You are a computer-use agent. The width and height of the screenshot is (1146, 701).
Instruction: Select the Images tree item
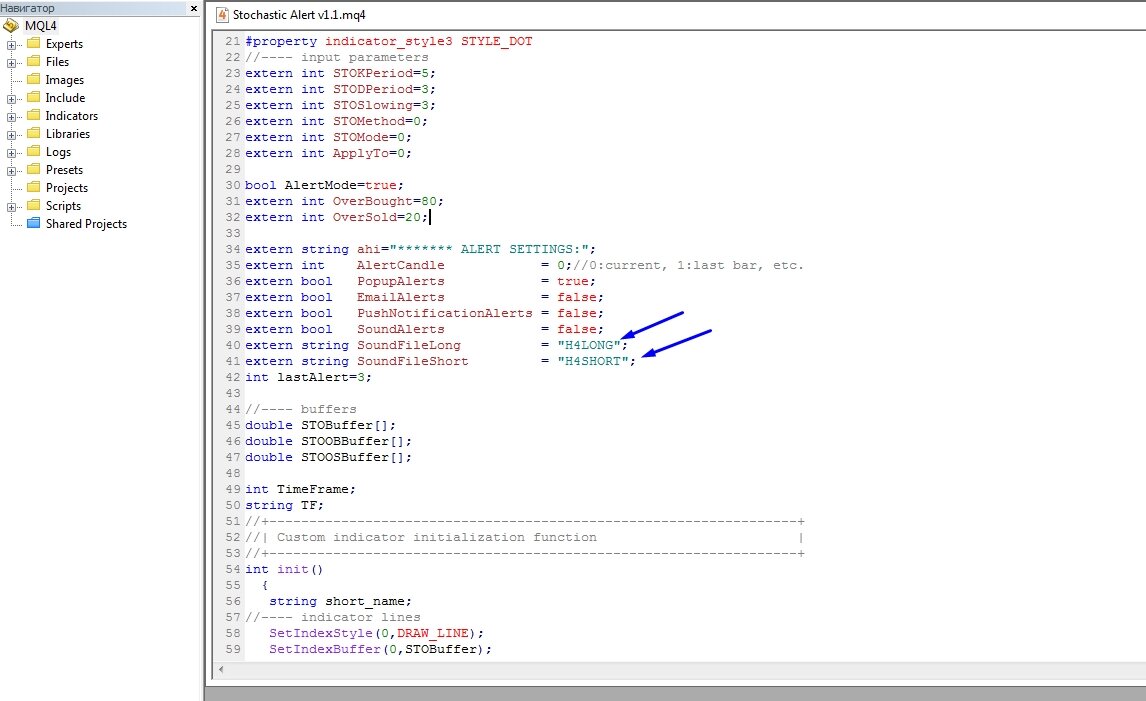[x=64, y=80]
